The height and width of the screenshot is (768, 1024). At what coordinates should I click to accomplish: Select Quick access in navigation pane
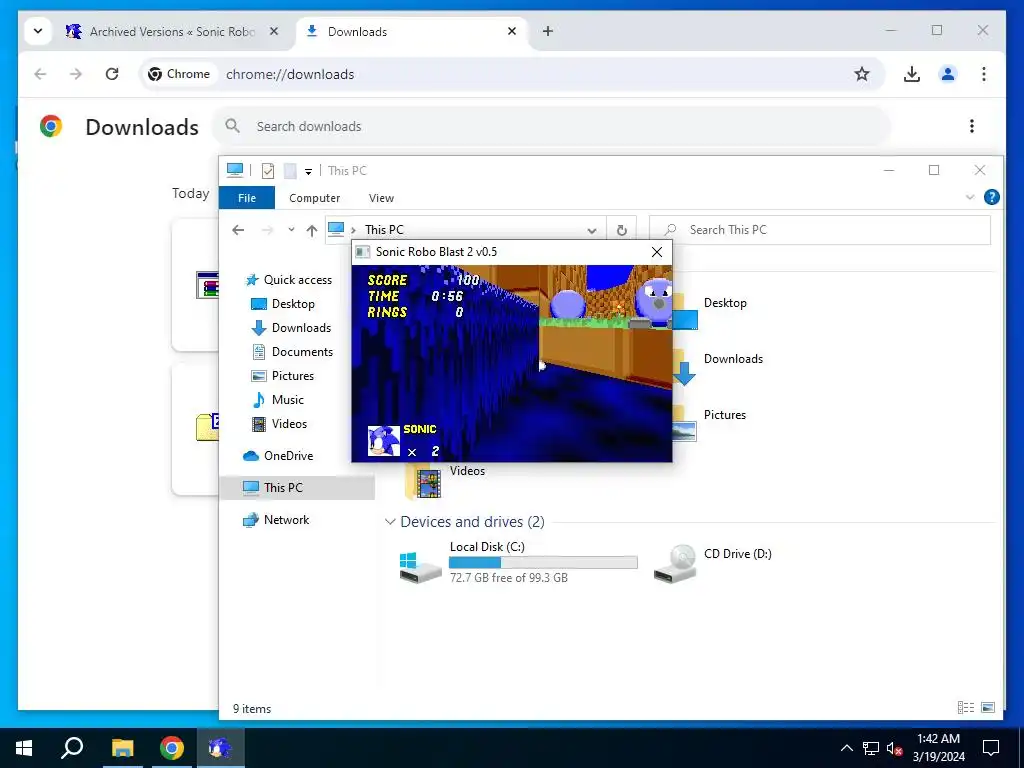(x=289, y=280)
